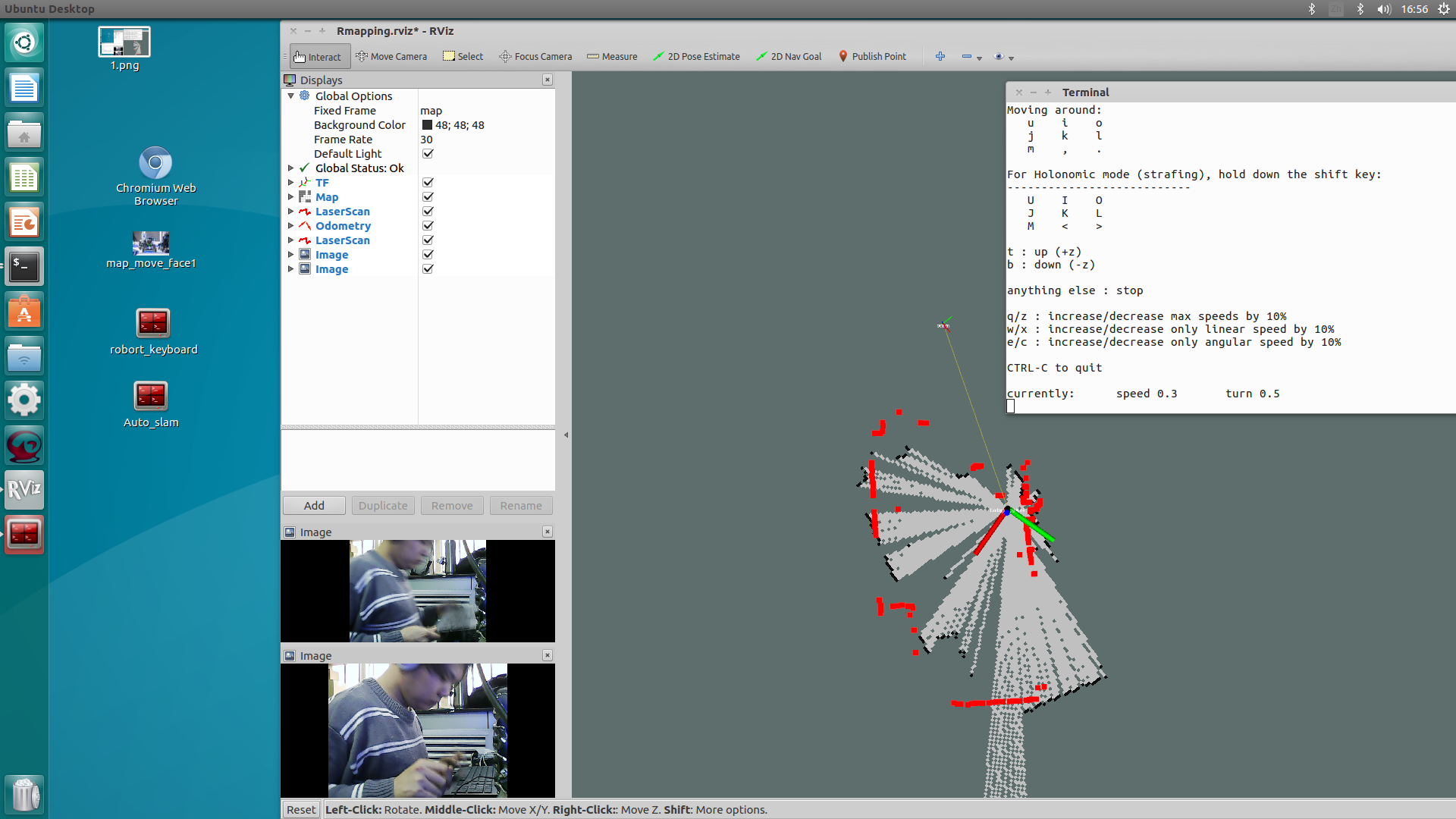Collapse the Global Options section
The width and height of the screenshot is (1456, 819).
290,96
